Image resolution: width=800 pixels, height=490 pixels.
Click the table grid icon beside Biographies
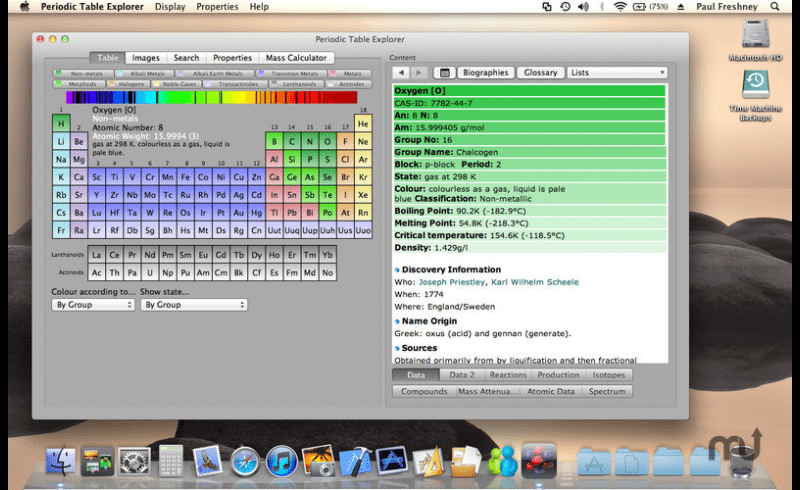[x=444, y=72]
